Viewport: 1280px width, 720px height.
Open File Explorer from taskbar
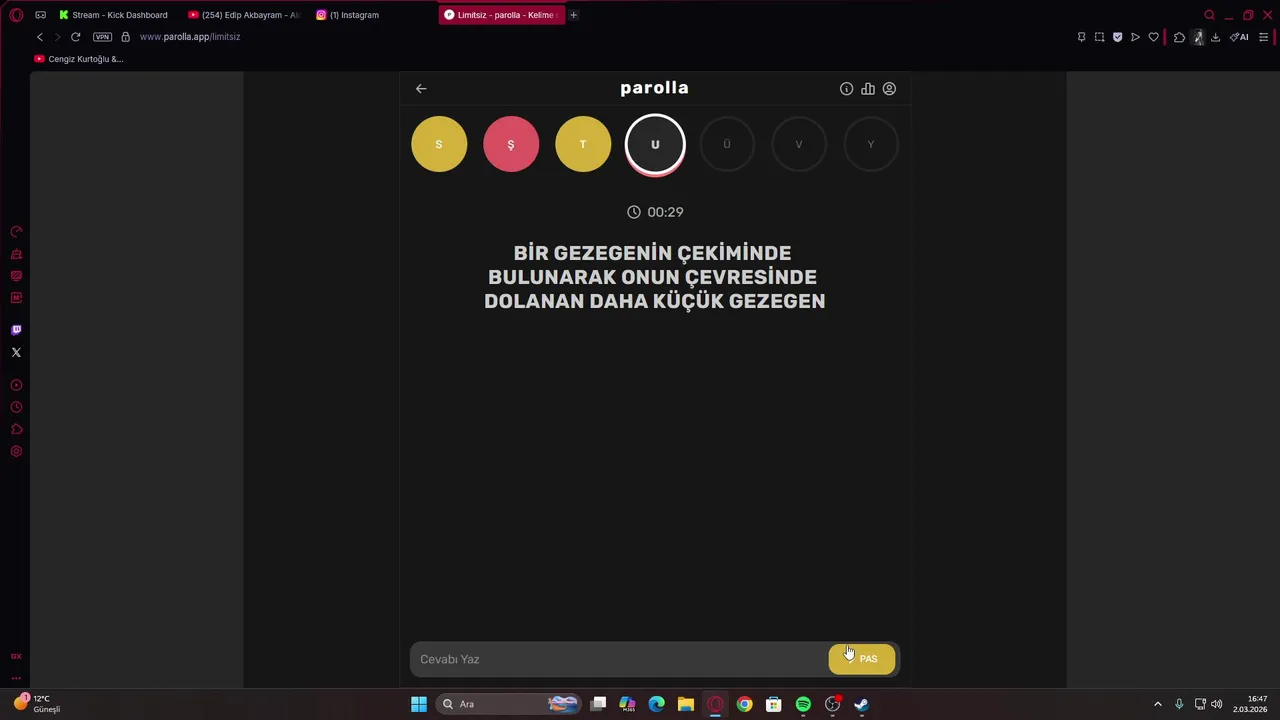coord(686,704)
